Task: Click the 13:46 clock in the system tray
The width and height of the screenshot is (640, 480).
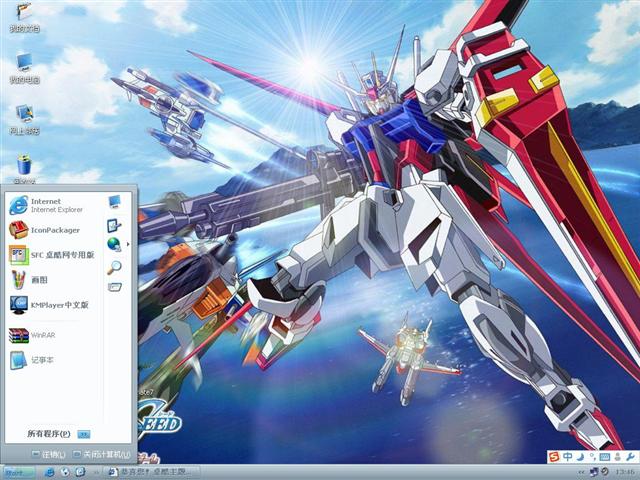Action: [624, 473]
